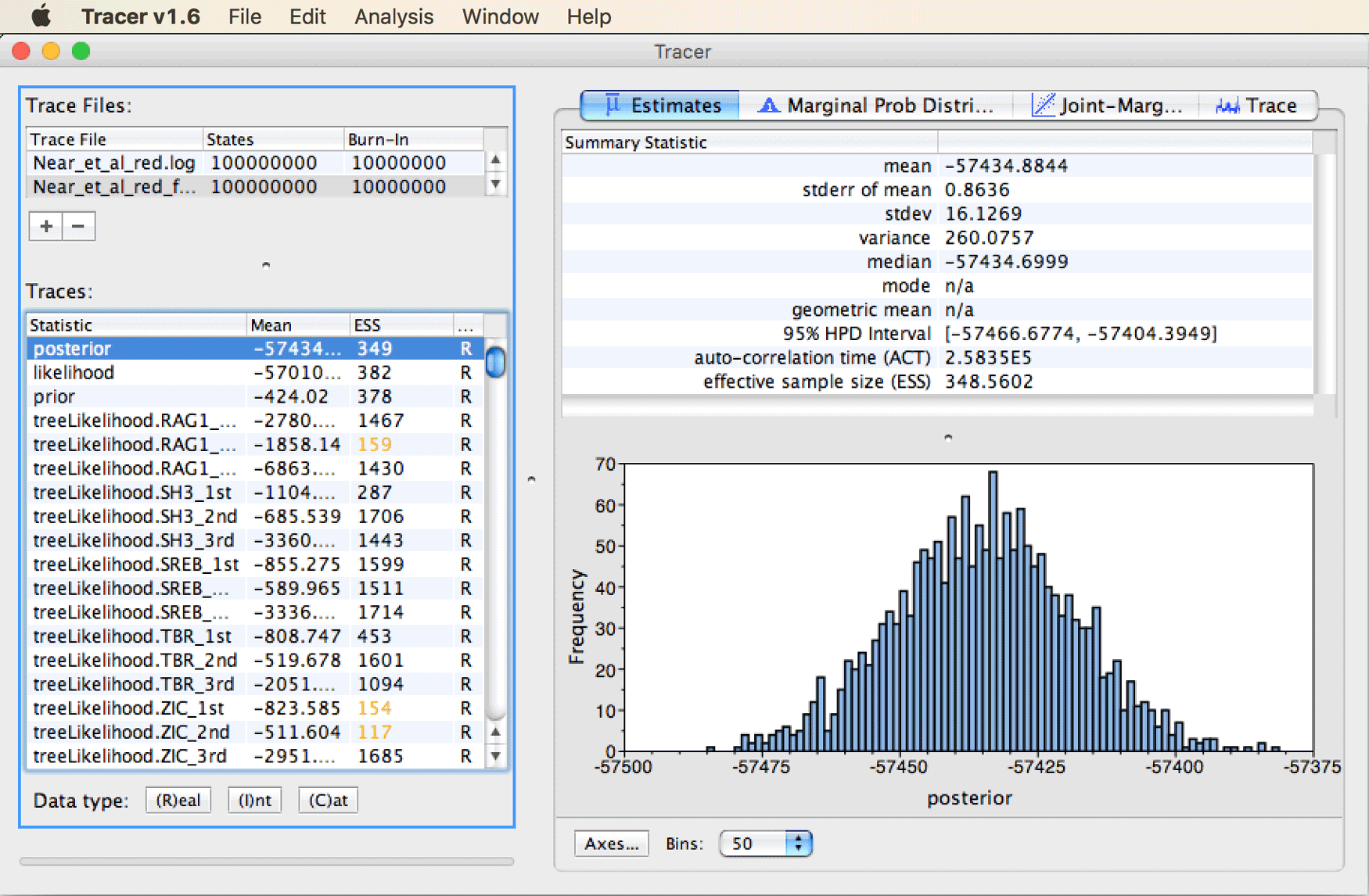Select treeLikelihood.ZIC_1st row
This screenshot has width=1369, height=896.
pos(255,708)
